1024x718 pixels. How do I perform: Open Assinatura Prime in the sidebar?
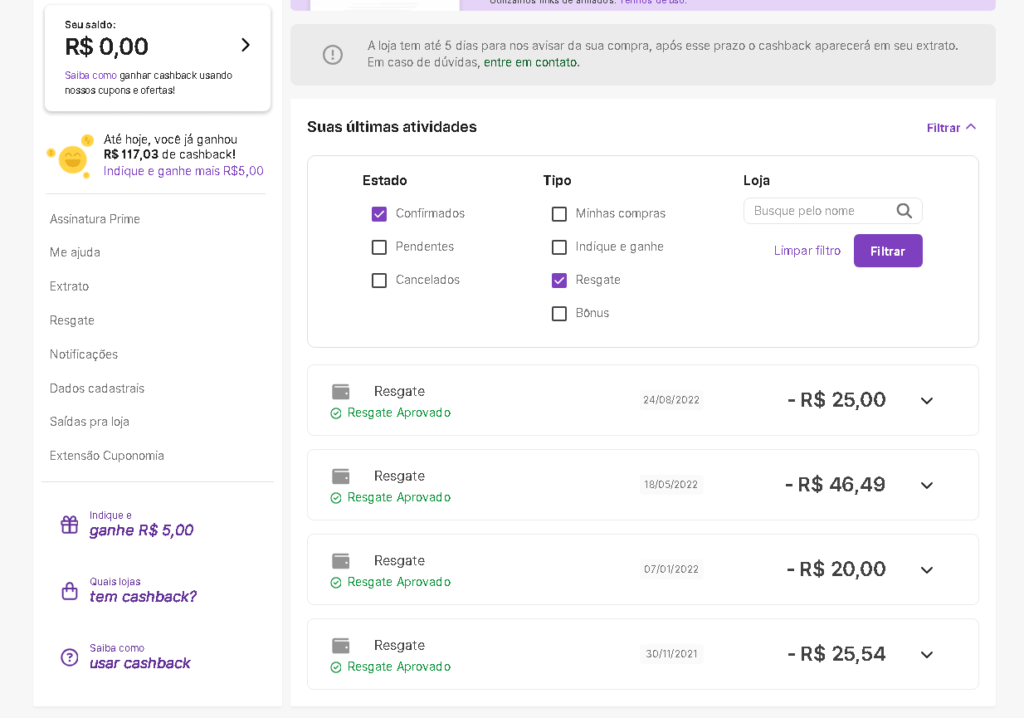pyautogui.click(x=95, y=219)
